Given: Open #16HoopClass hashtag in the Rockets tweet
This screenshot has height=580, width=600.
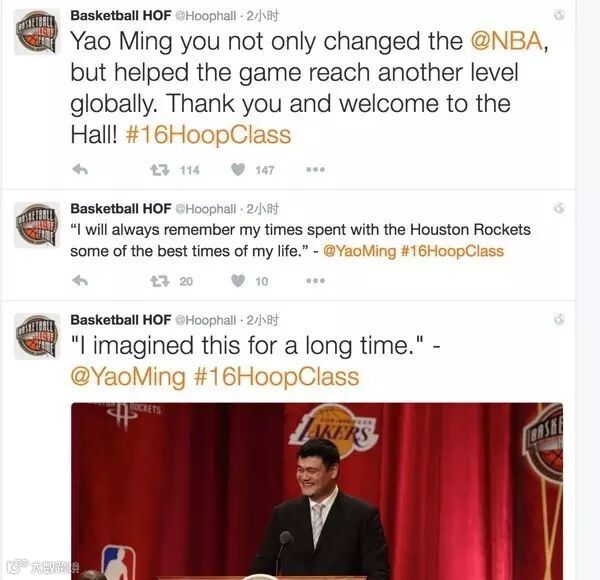Looking at the screenshot, I should [x=452, y=251].
